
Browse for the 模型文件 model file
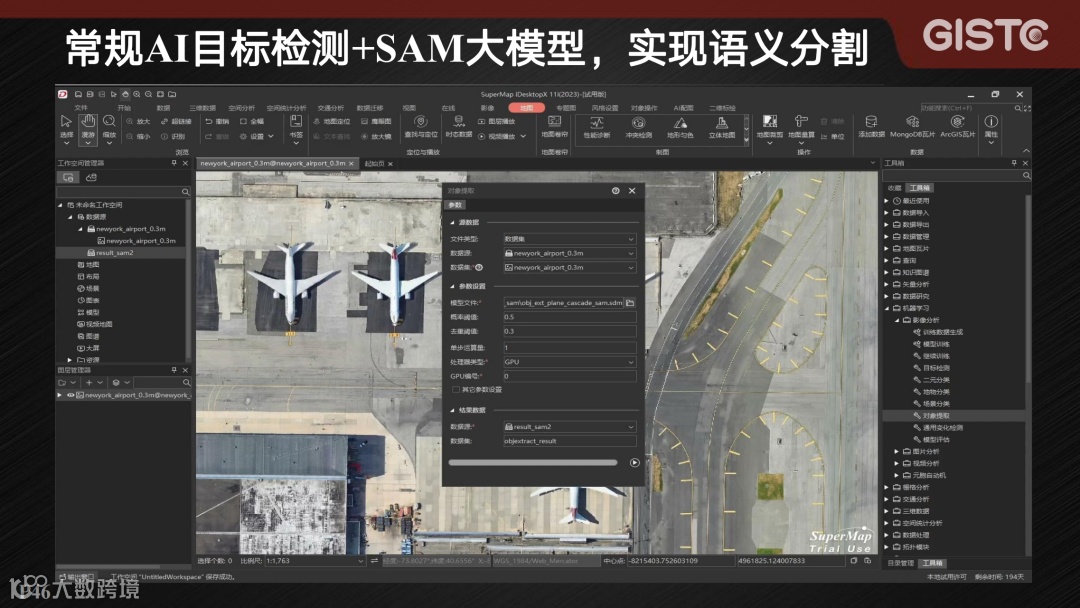point(630,302)
